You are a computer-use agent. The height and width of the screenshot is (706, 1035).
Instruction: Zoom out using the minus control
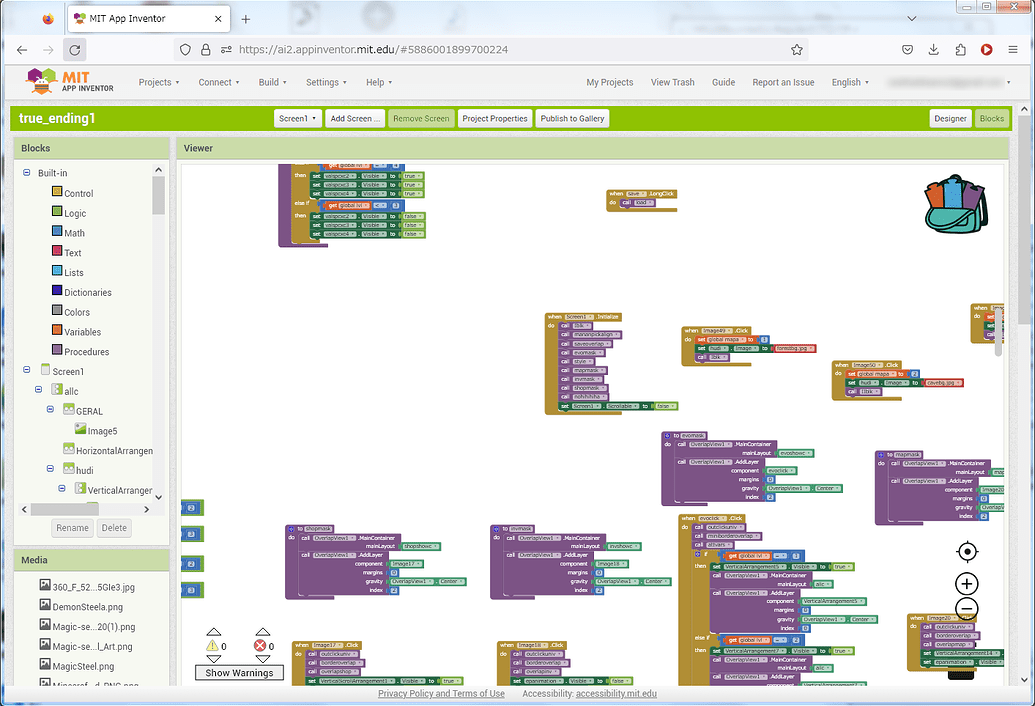click(x=966, y=608)
